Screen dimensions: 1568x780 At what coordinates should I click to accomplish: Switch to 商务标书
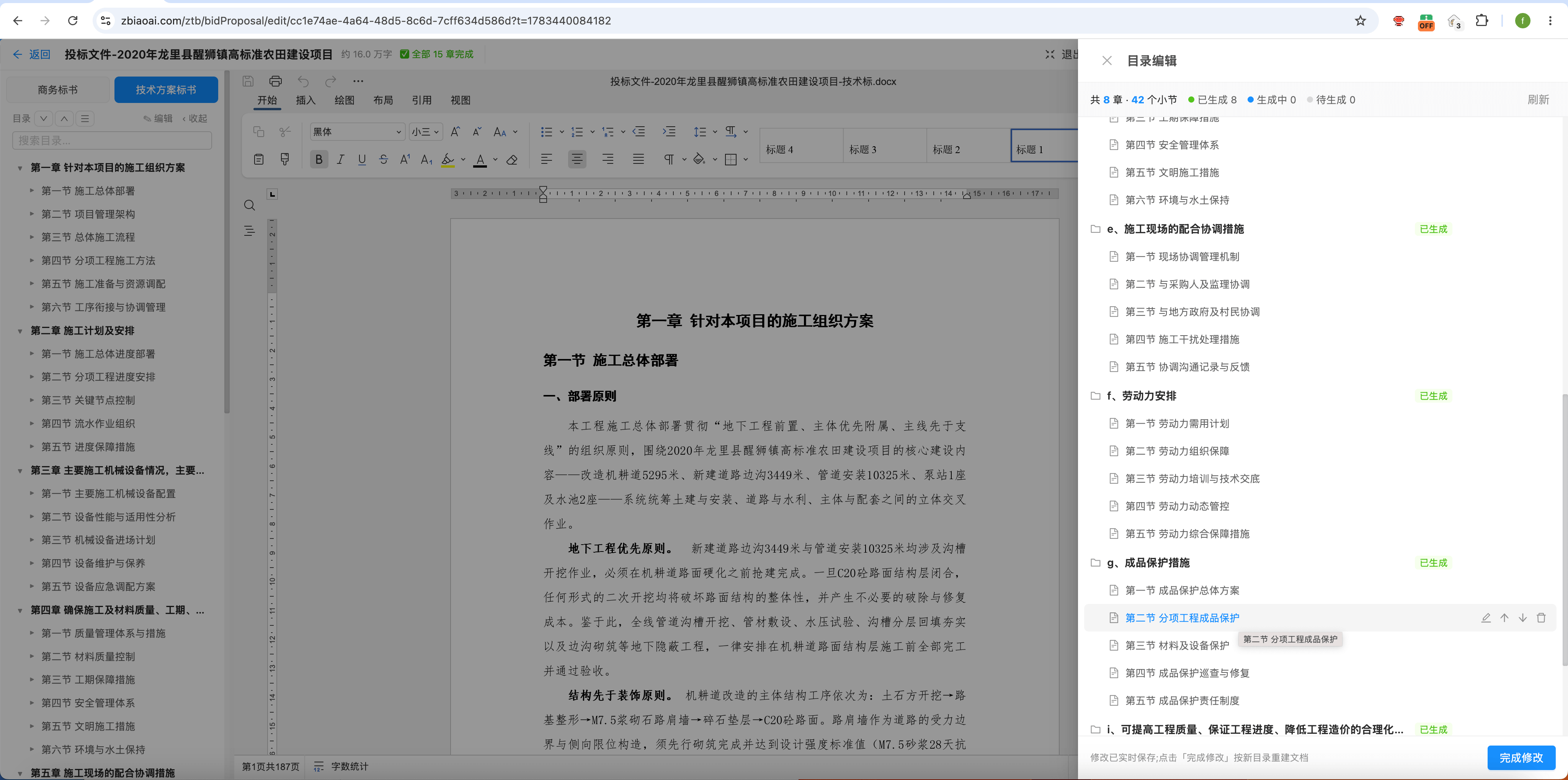pos(58,90)
